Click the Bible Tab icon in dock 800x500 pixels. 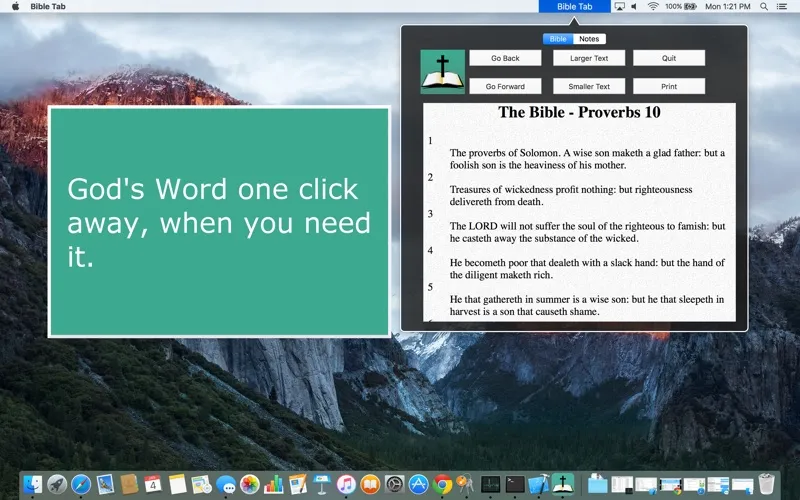pos(562,483)
